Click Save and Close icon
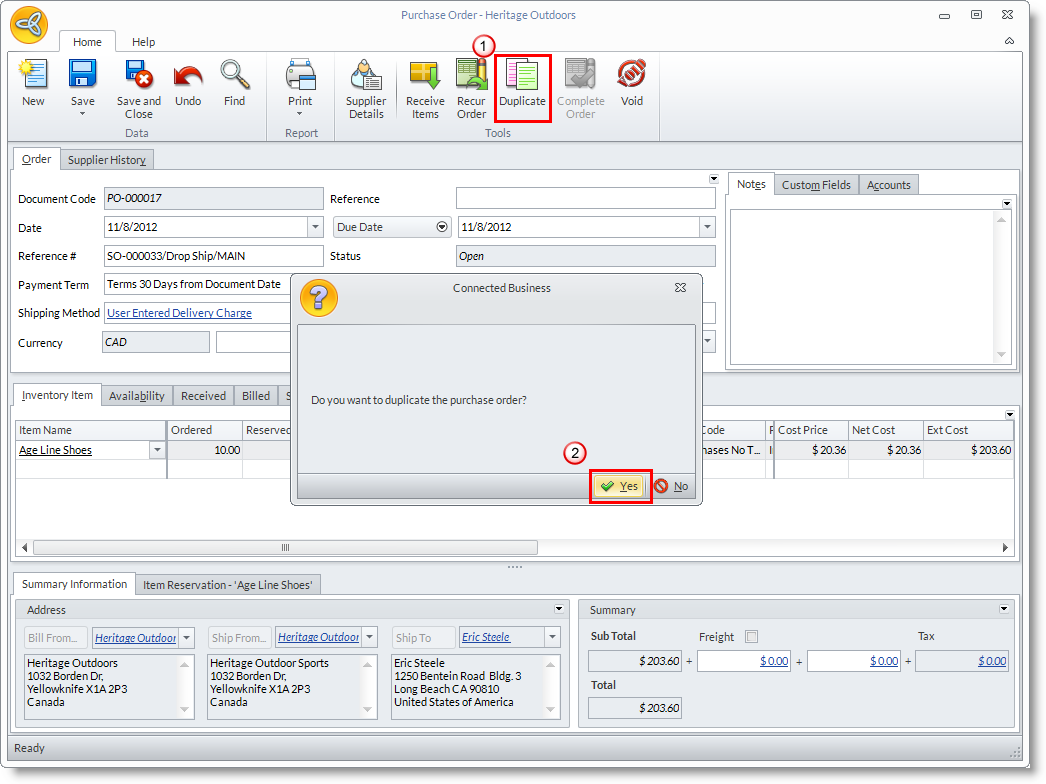This screenshot has height=784, width=1046. click(138, 88)
